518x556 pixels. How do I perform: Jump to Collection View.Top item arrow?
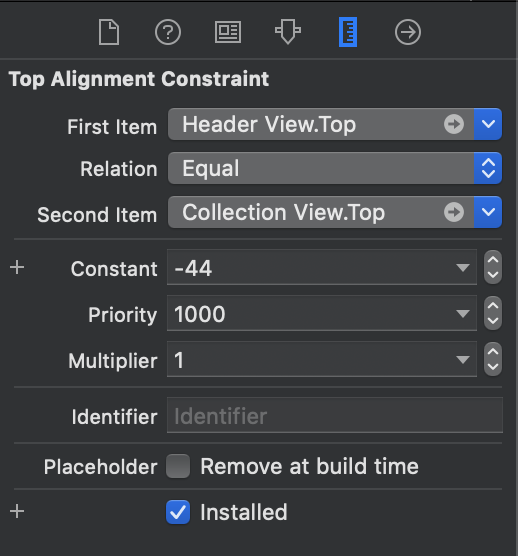click(454, 212)
